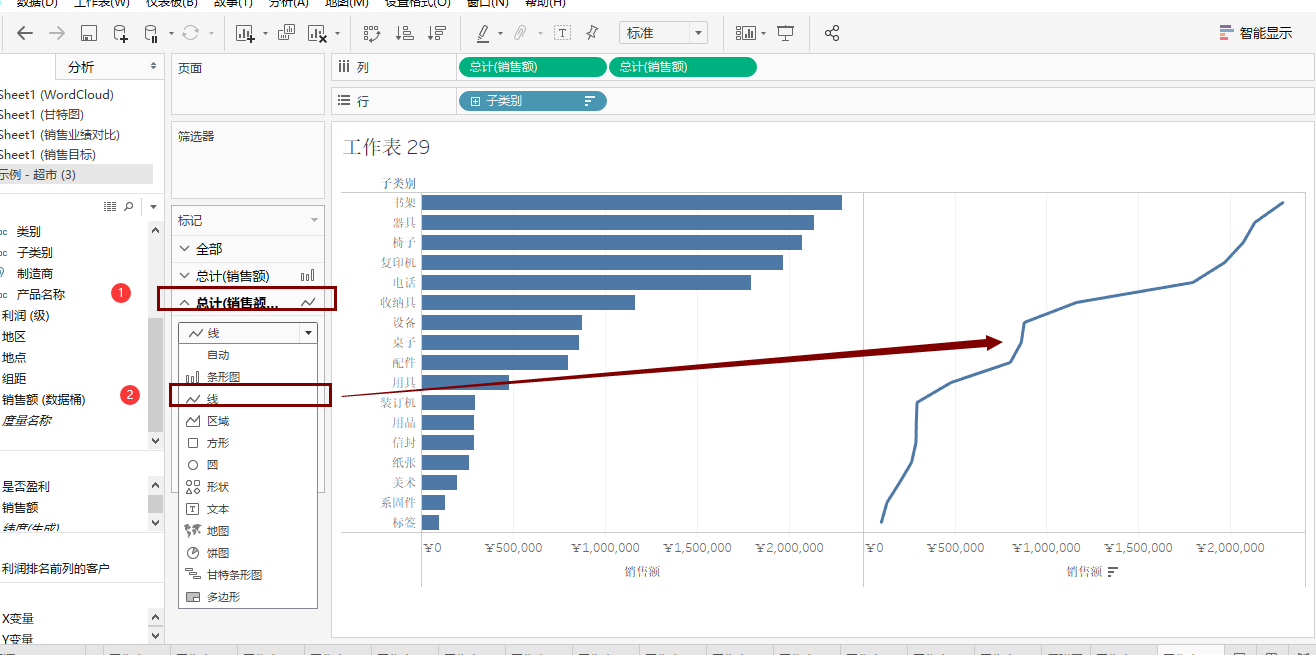Image resolution: width=1316 pixels, height=655 pixels.
Task: Duplicate the sheet using the toolbar icon
Action: [x=285, y=34]
